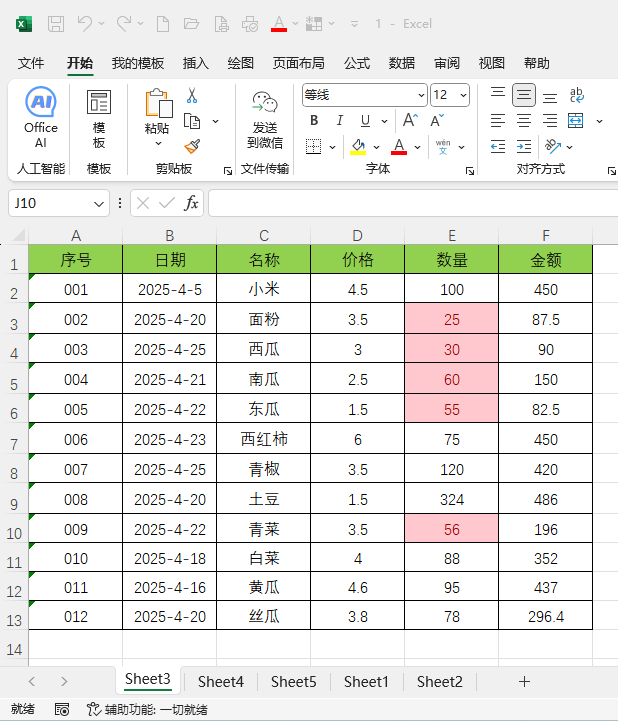Image resolution: width=618 pixels, height=721 pixels.
Task: Expand the 粘贴 paste options arrow
Action: [158, 143]
